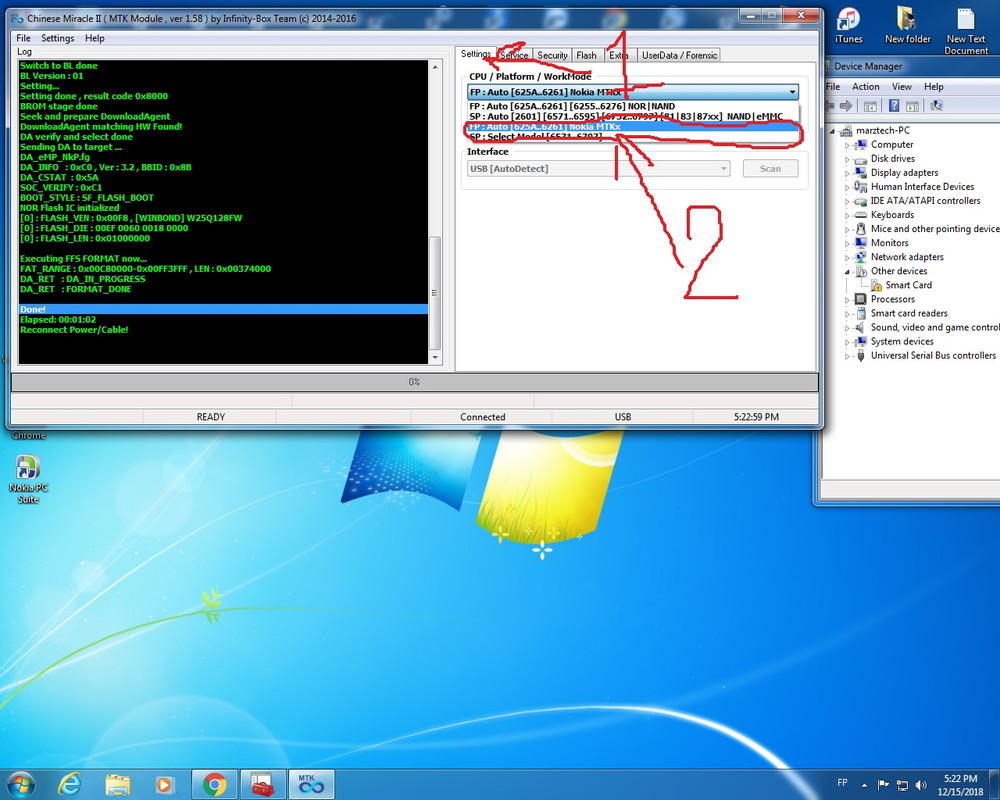Click Device Manager forward arrow icon
Viewport: 1000px width, 800px height.
tap(846, 106)
